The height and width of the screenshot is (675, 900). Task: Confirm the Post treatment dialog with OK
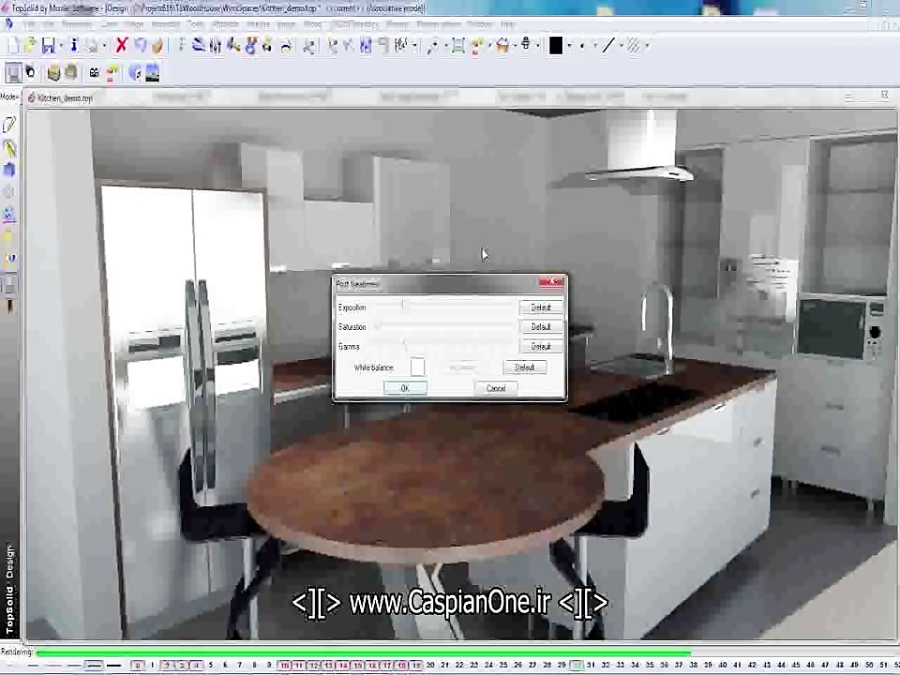click(x=405, y=388)
